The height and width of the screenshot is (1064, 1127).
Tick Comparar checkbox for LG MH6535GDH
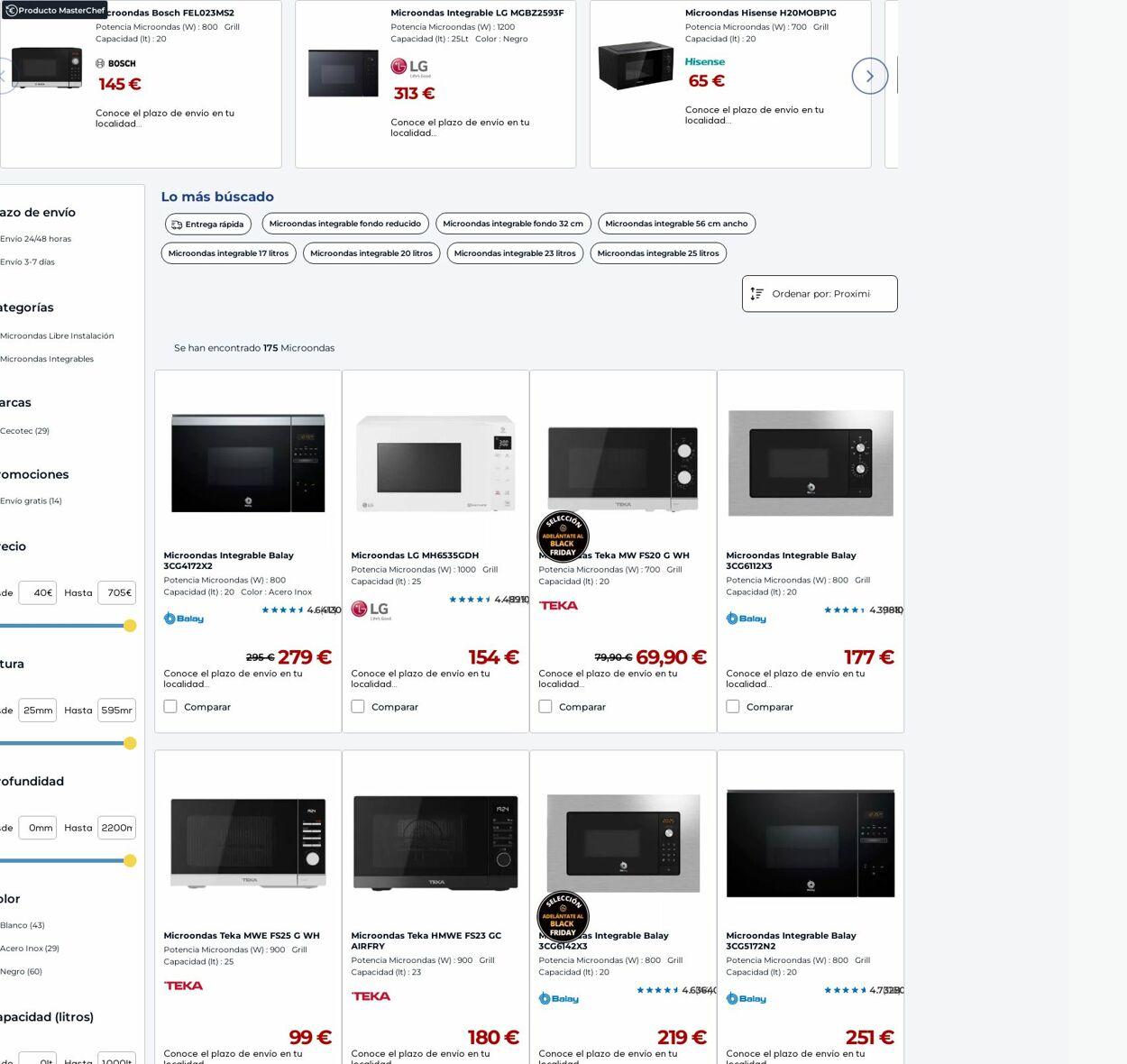[358, 707]
